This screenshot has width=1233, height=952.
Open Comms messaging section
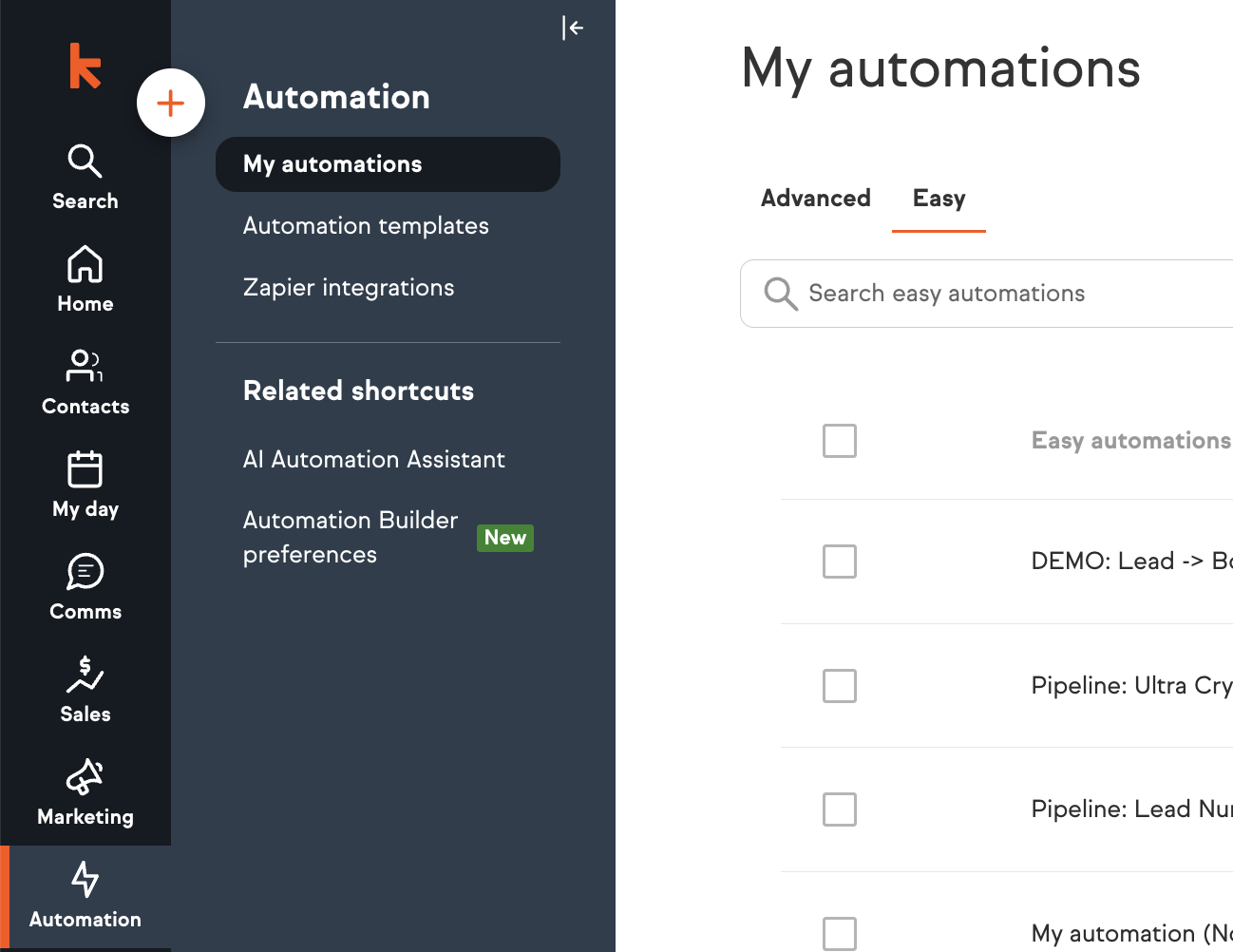(x=85, y=587)
